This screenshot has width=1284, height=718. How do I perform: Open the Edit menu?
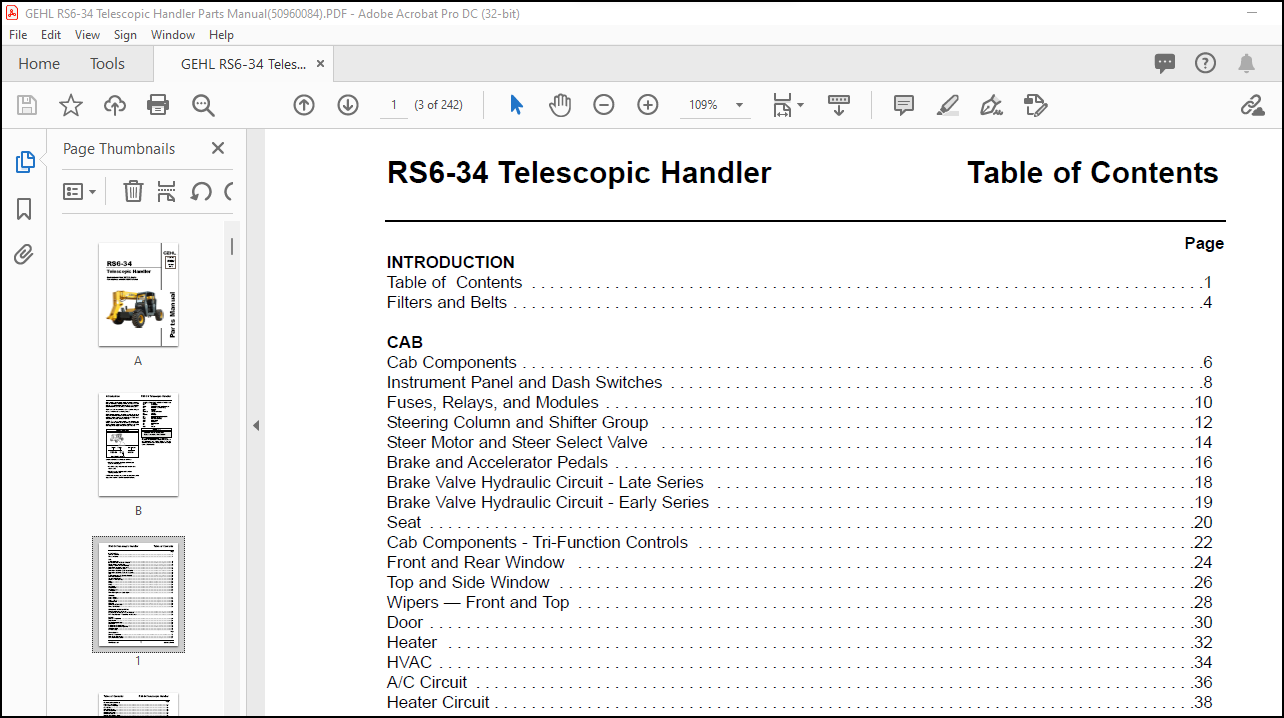pos(51,34)
